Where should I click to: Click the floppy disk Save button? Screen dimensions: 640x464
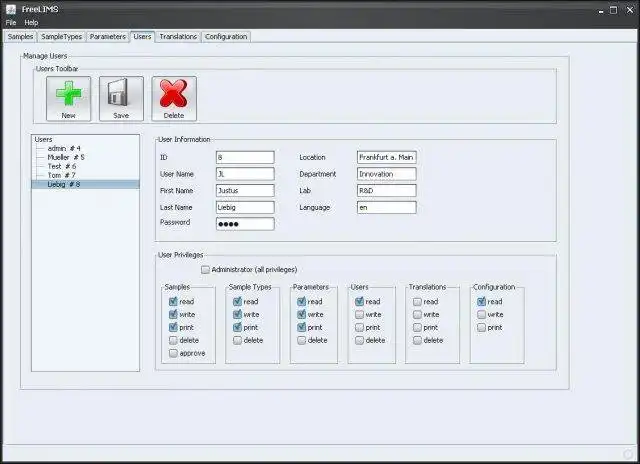[x=121, y=99]
